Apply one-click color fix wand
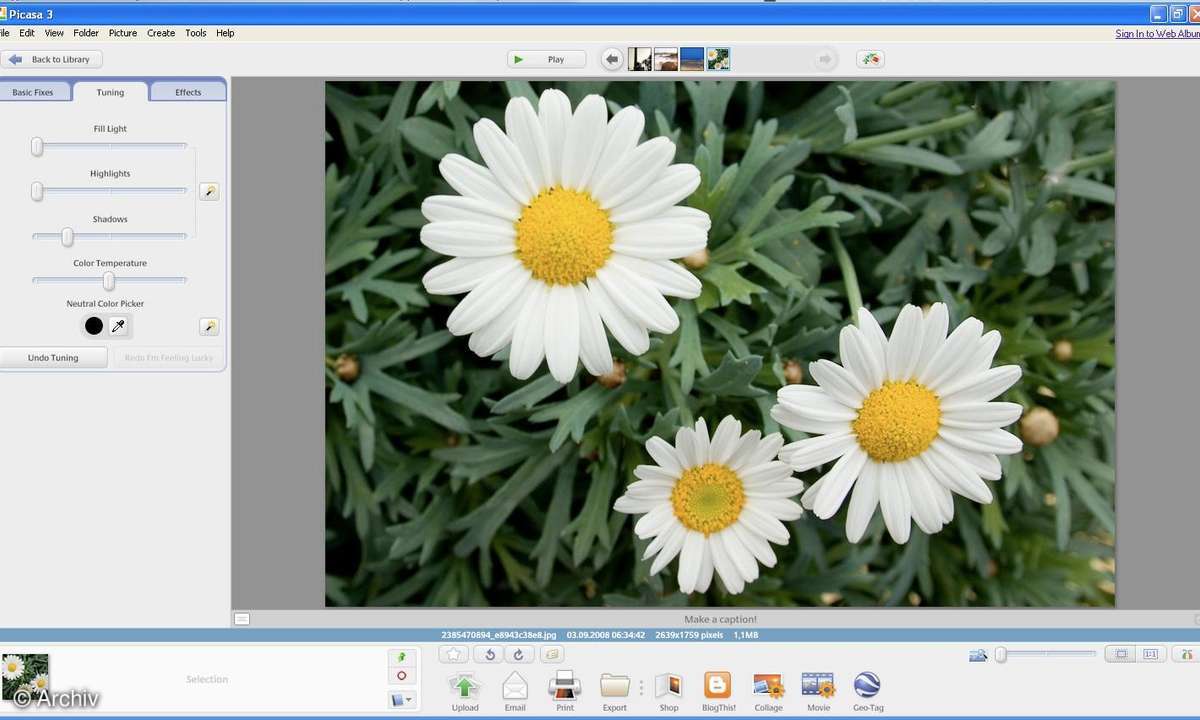Image resolution: width=1200 pixels, height=720 pixels. [x=209, y=327]
